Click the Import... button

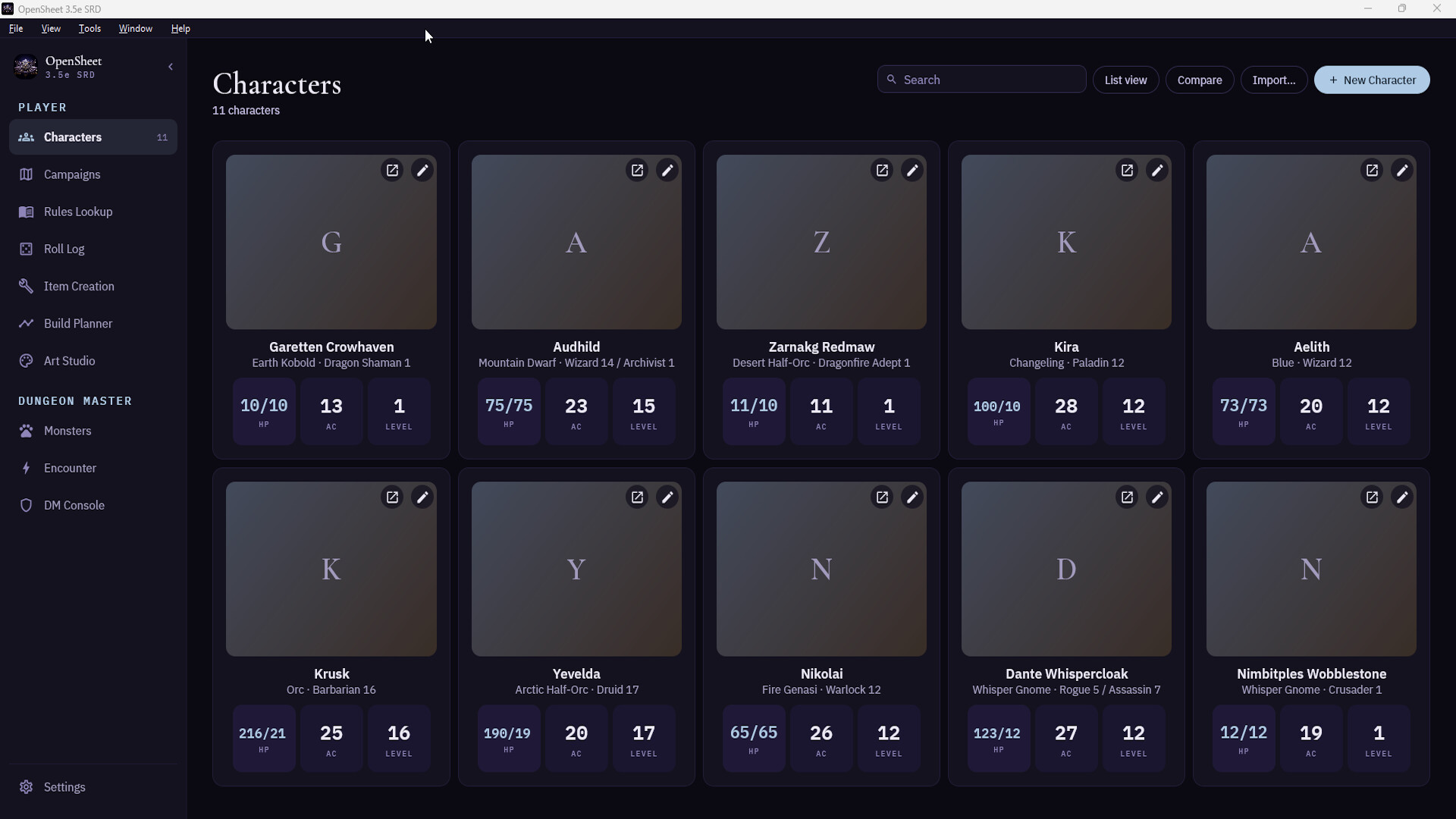[x=1274, y=80]
